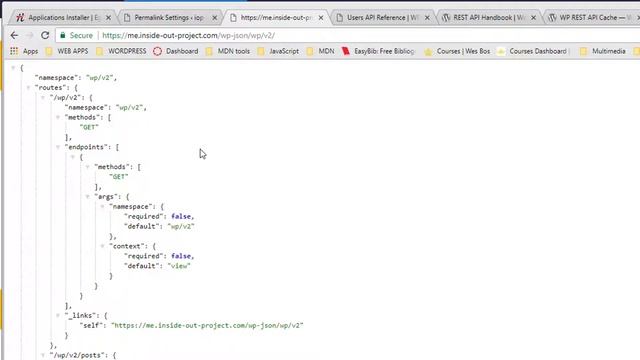The height and width of the screenshot is (360, 640).
Task: Collapse the "context" args object
Action: [x=102, y=246]
